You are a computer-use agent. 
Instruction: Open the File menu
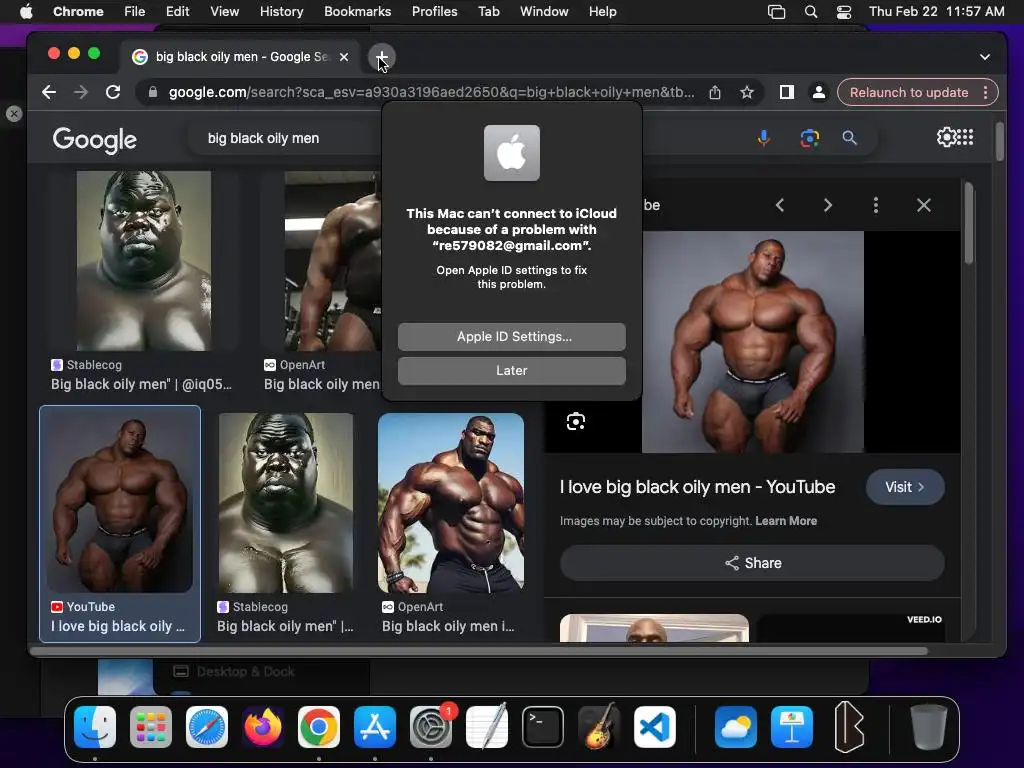pyautogui.click(x=135, y=12)
